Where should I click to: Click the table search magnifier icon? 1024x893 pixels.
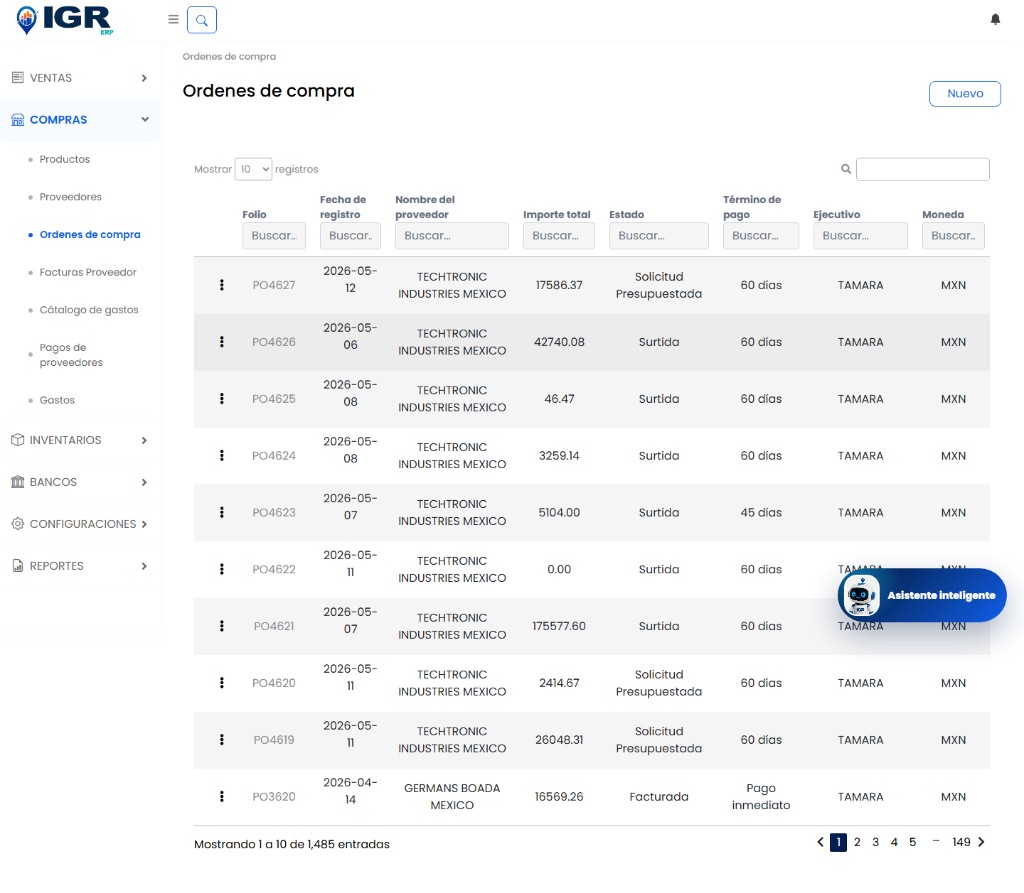click(846, 169)
